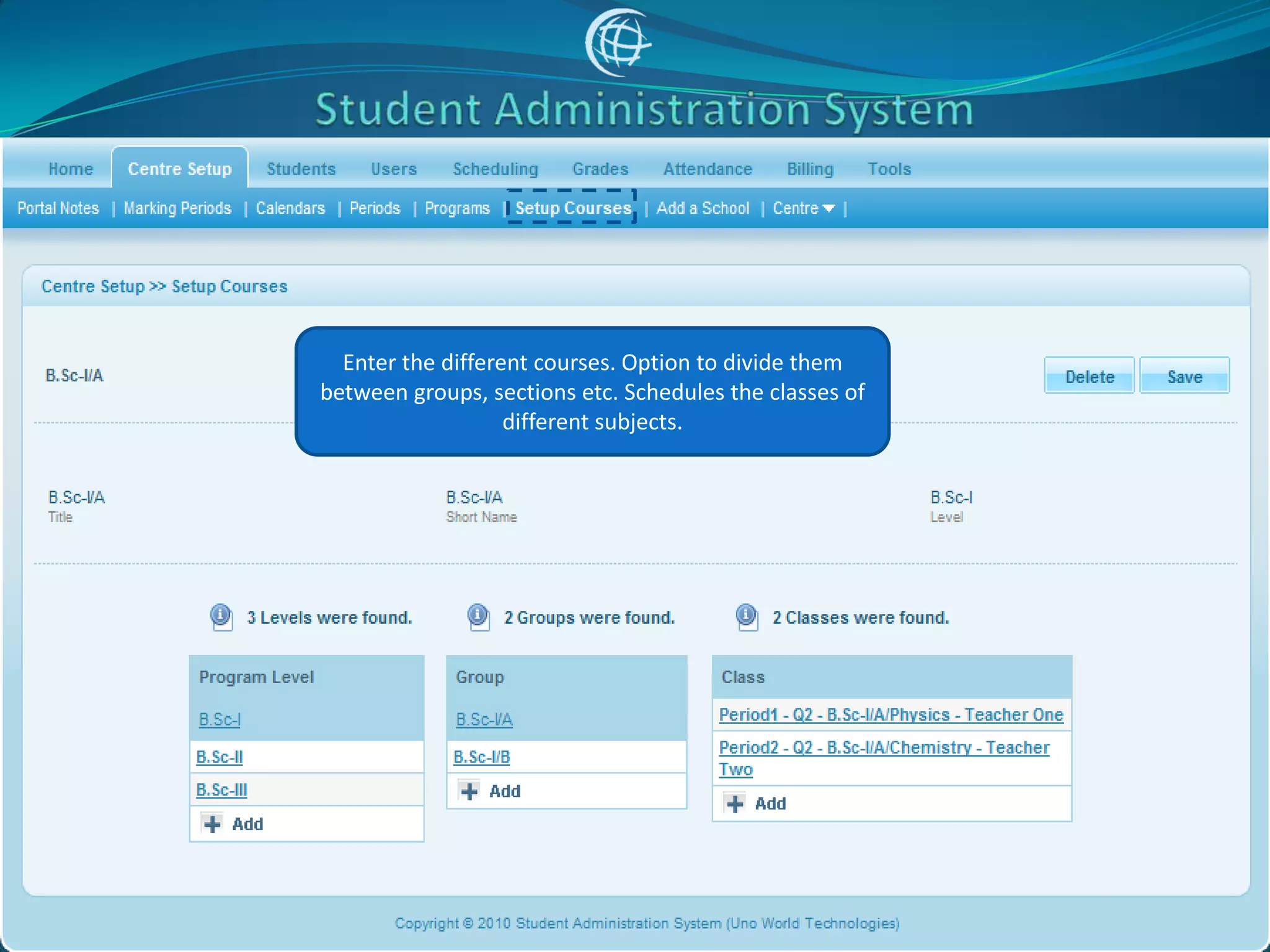Click the copyright footer text

coord(647,923)
